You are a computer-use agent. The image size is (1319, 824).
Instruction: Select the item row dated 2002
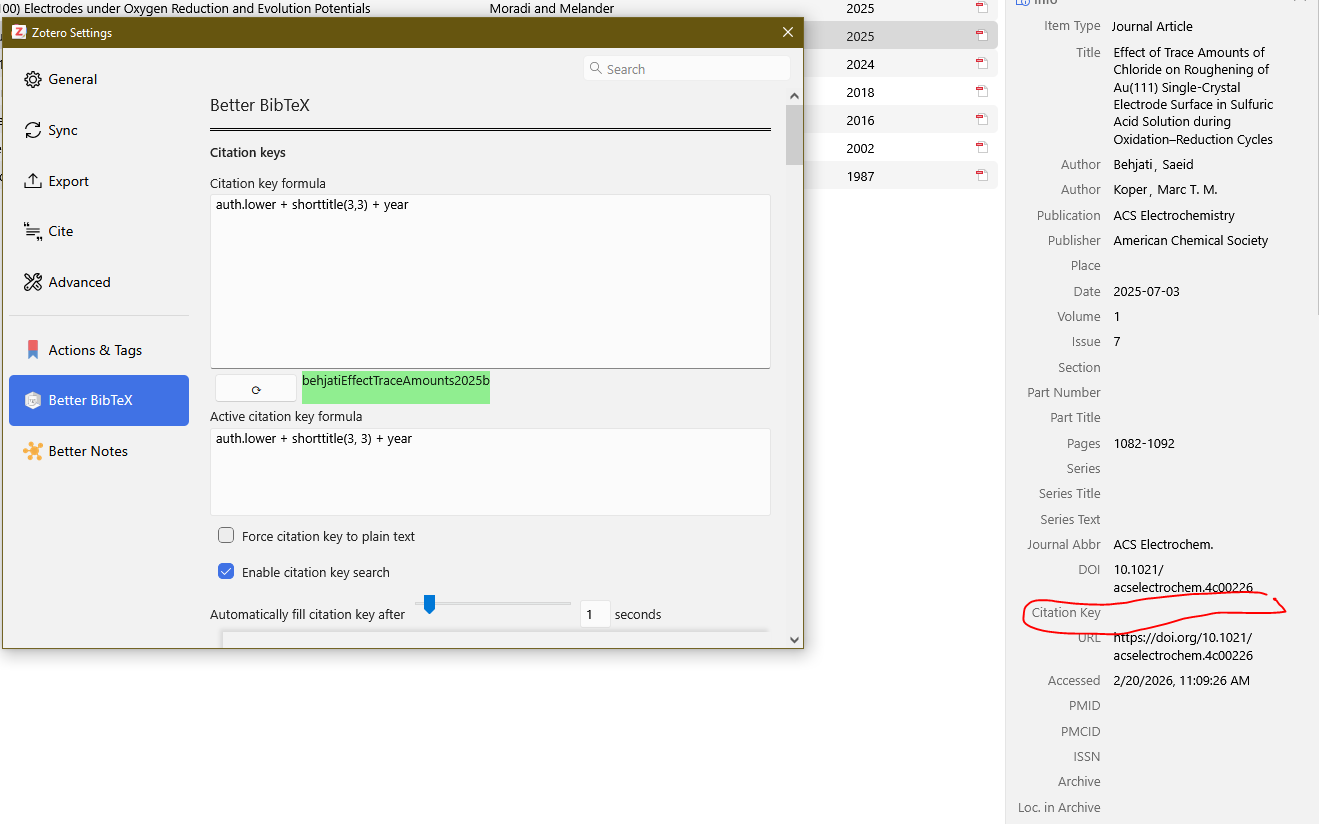[901, 148]
